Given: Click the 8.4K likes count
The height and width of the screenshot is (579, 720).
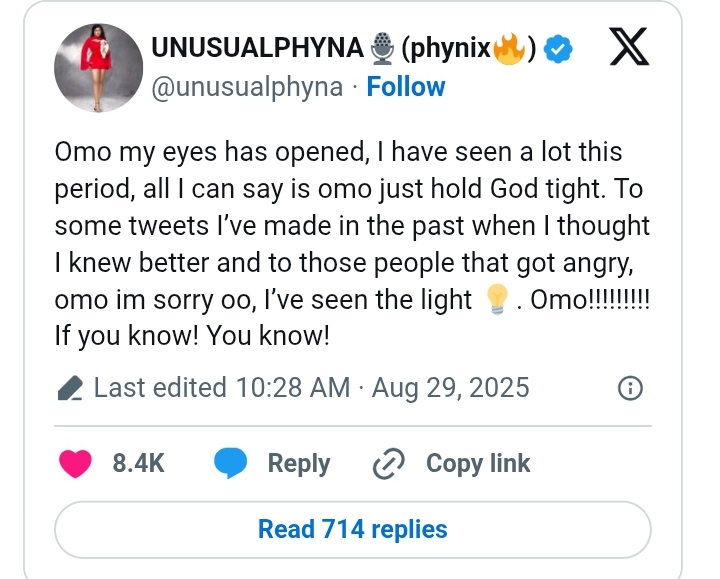Looking at the screenshot, I should pyautogui.click(x=138, y=463).
